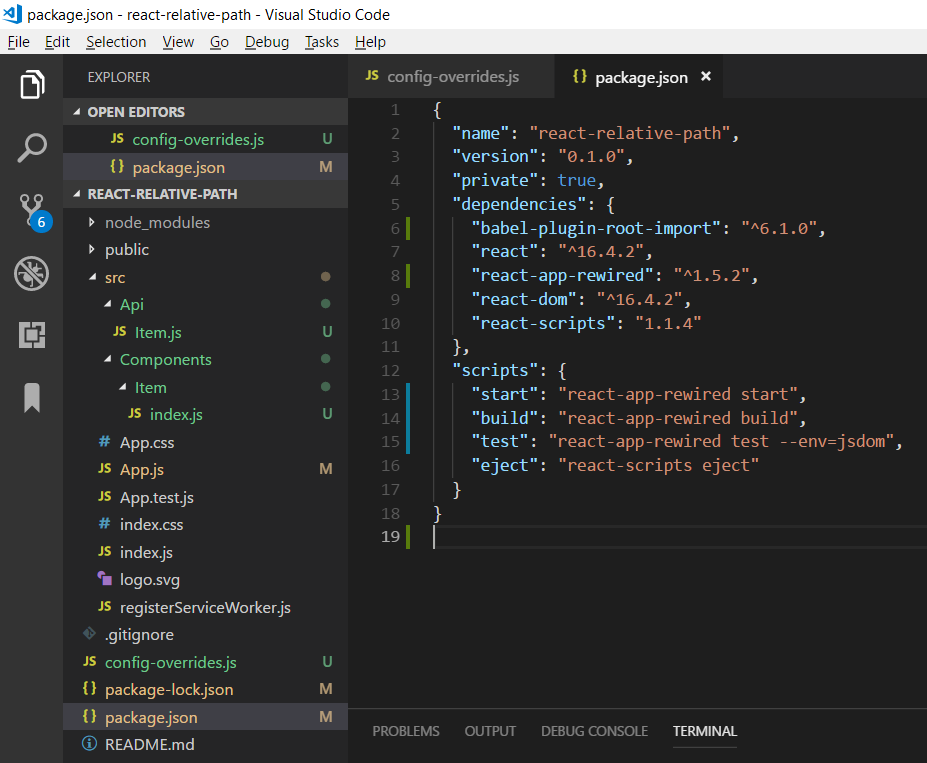Open the Search panel icon
The width and height of the screenshot is (927, 763).
(31, 146)
